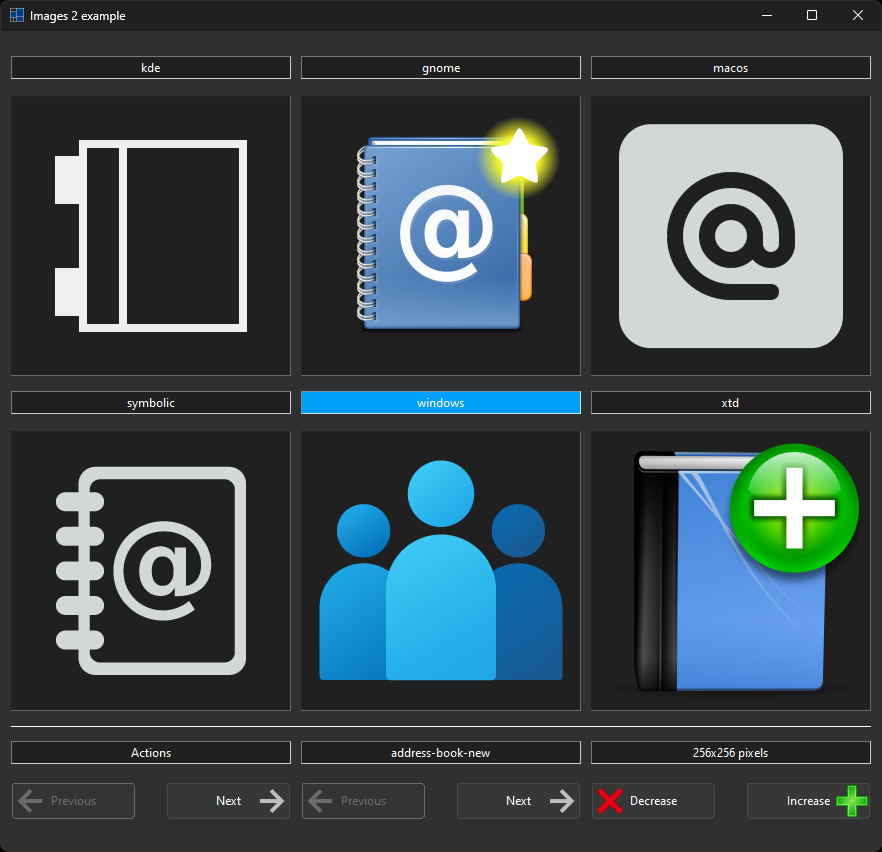Click the kde address book icon image
This screenshot has width=882, height=852.
pyautogui.click(x=150, y=236)
